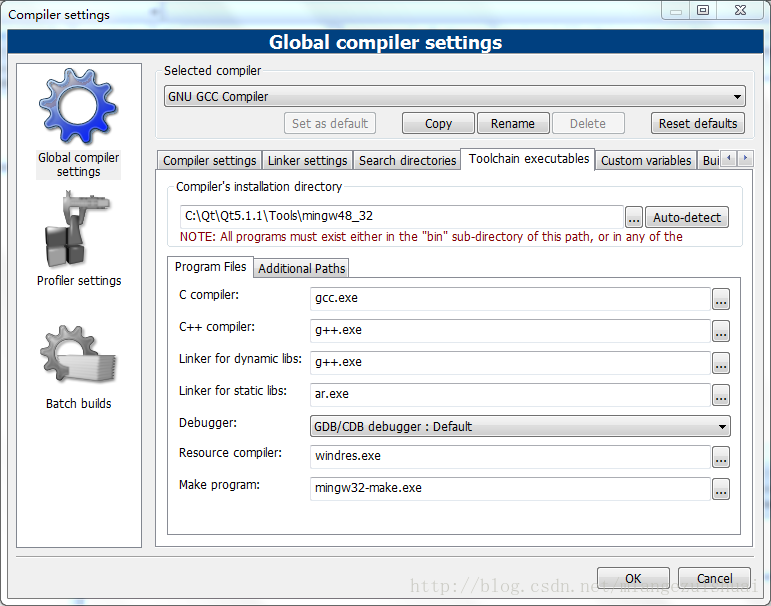Click the Batch builds label
Screen dimensions: 771x606
coord(79,403)
